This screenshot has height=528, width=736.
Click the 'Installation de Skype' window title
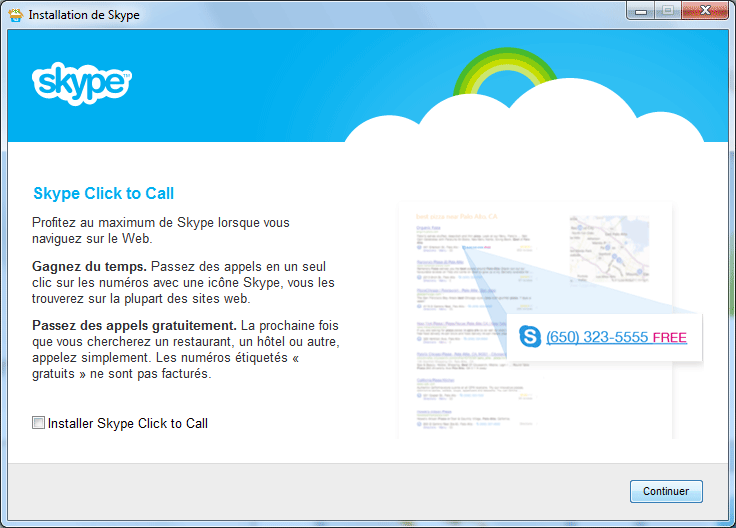click(84, 15)
